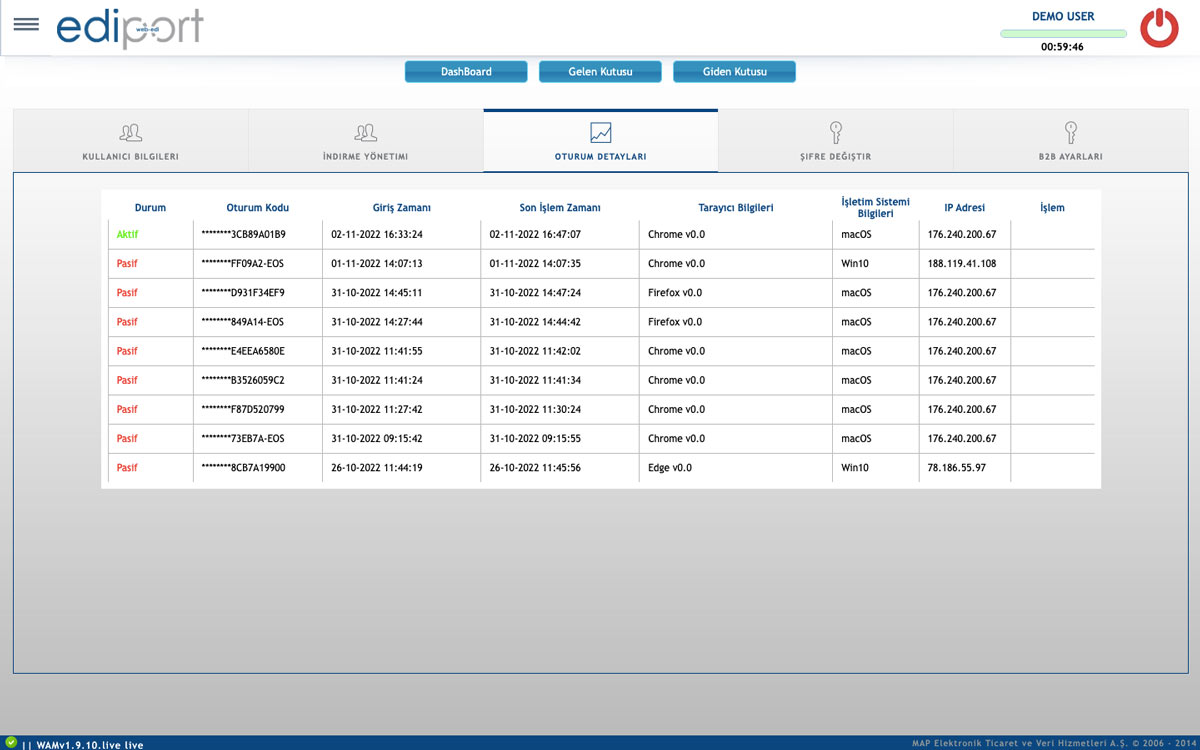Click the chart icon above Oturum Detayları

click(600, 132)
